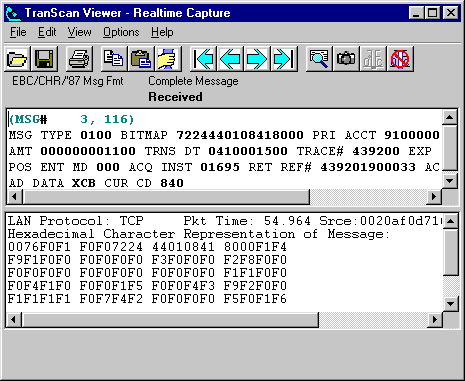The width and height of the screenshot is (465, 381).
Task: Click the Paste clipboard toolbar icon
Action: pyautogui.click(x=141, y=59)
